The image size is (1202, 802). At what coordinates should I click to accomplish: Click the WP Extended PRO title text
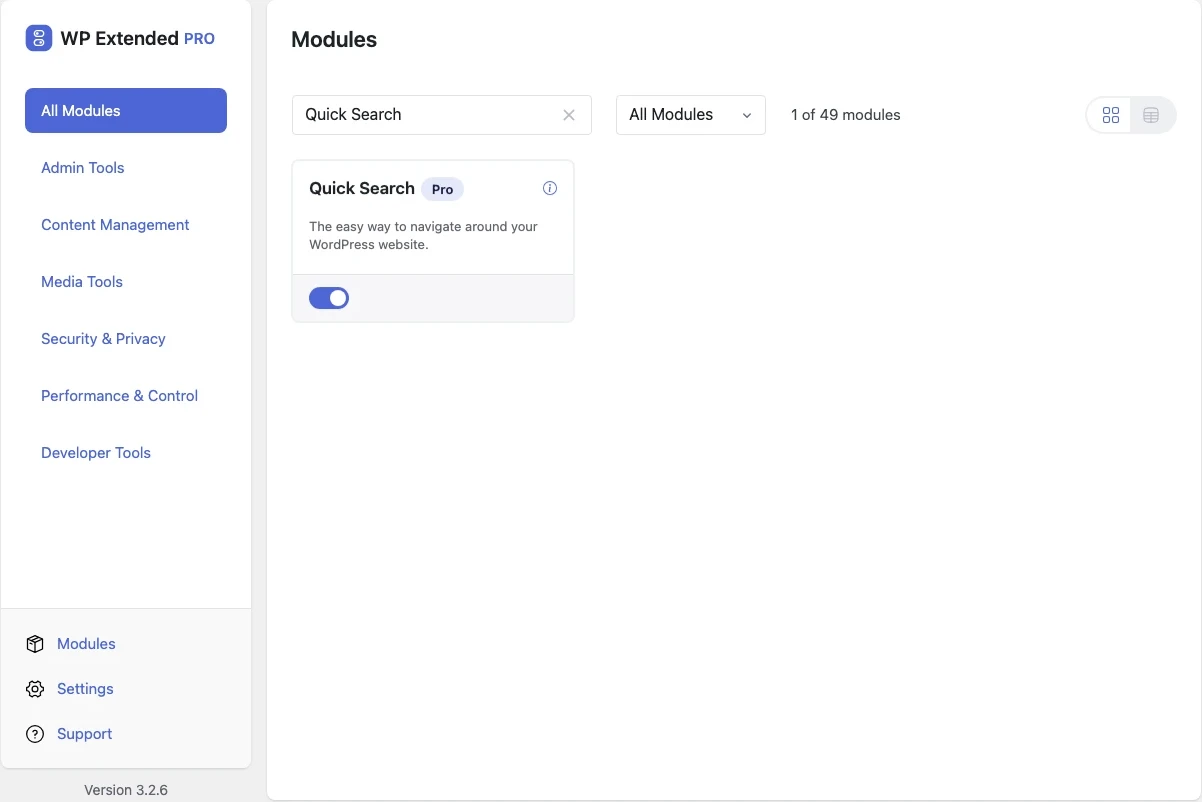tap(138, 39)
